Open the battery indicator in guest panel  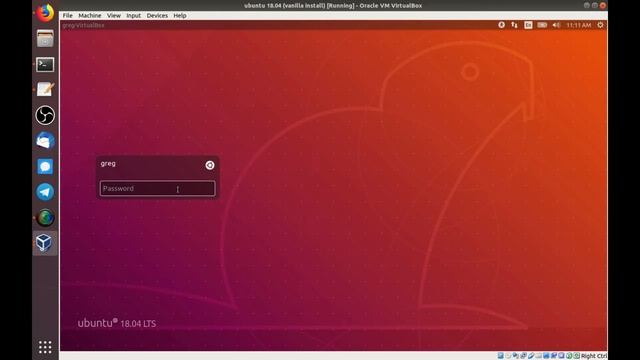542,25
